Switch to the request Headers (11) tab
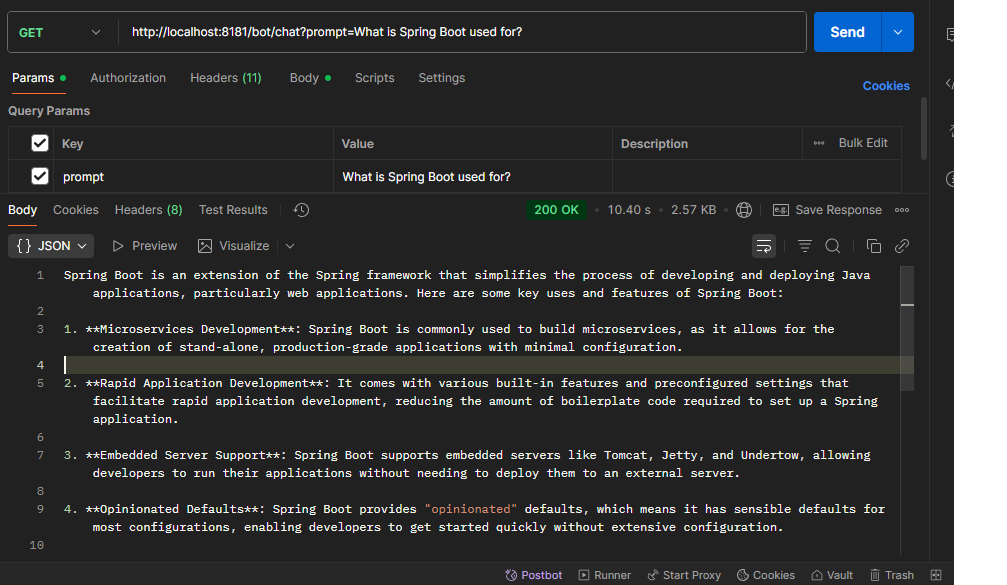The image size is (1007, 585). [225, 78]
